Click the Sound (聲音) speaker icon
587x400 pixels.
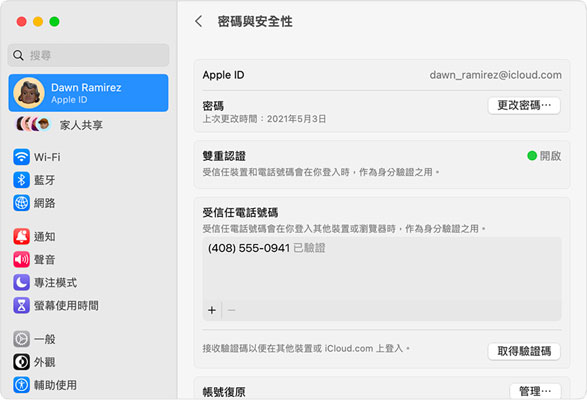click(x=21, y=259)
